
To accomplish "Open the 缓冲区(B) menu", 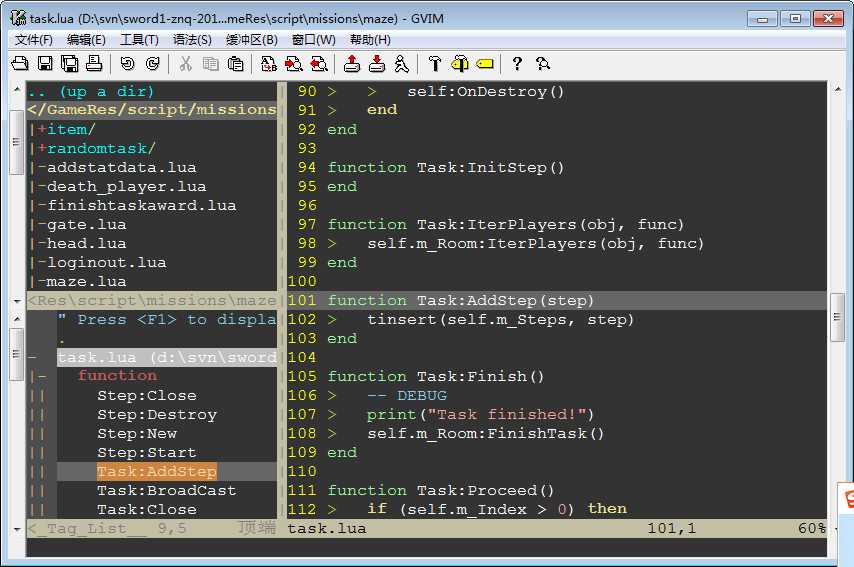I will [252, 40].
